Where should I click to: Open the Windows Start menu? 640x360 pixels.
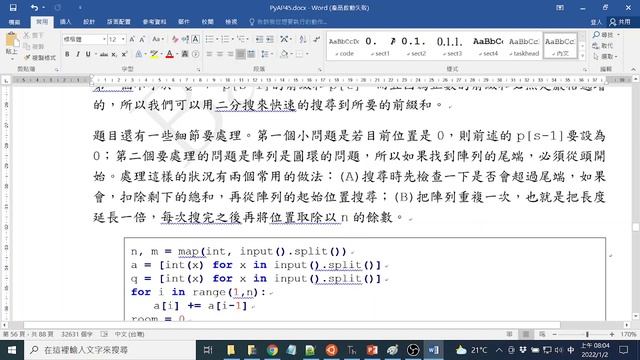[12, 350]
